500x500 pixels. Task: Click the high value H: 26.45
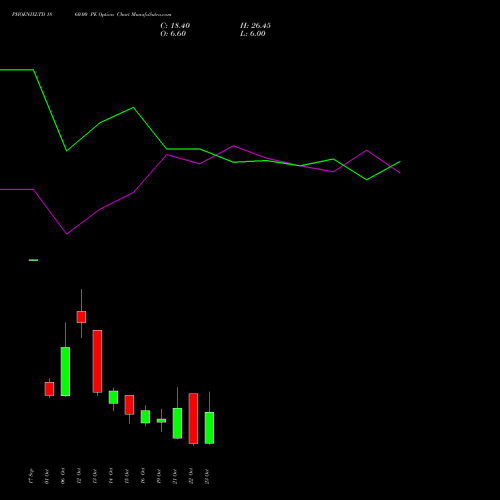click(x=255, y=26)
